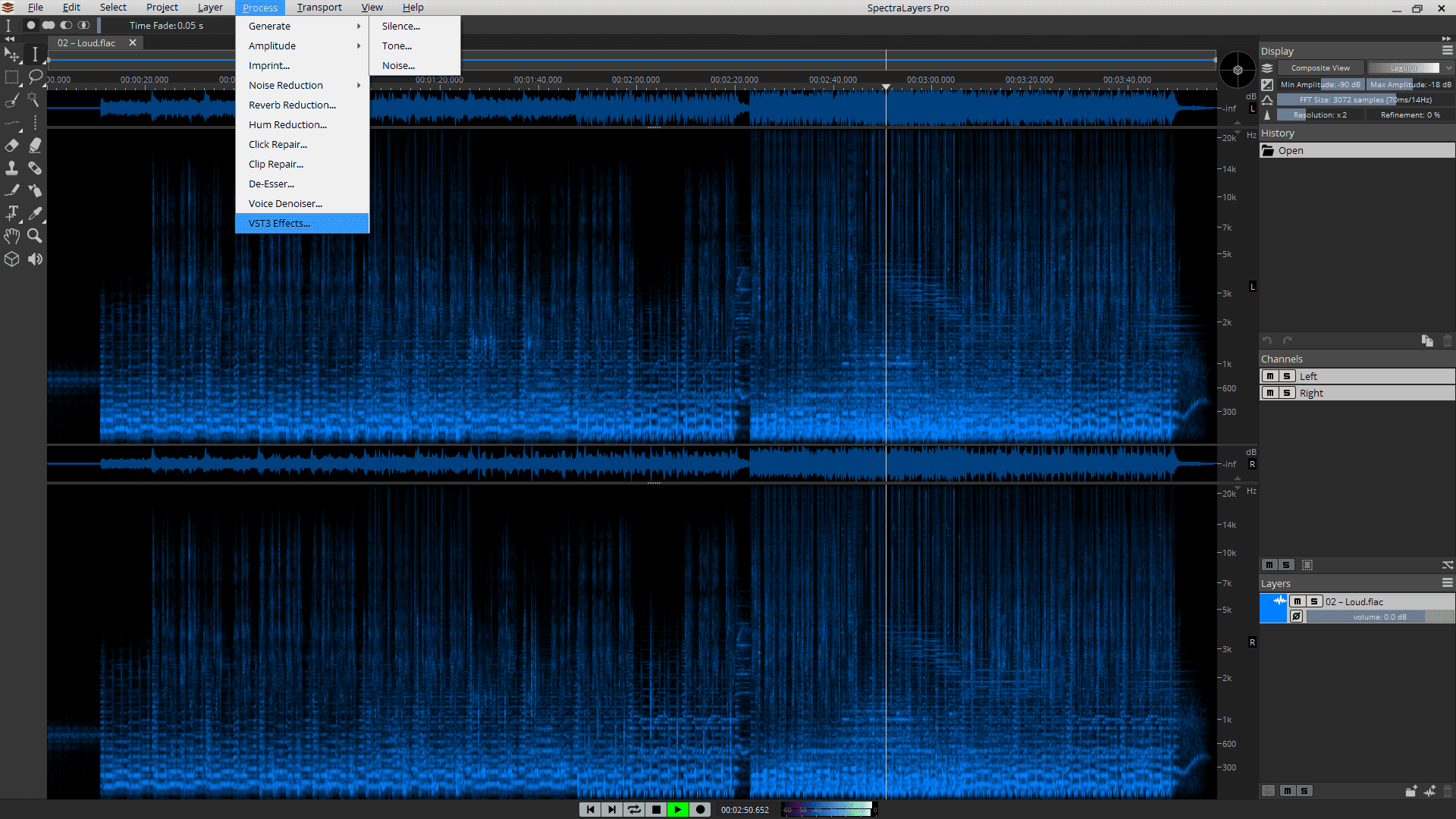Select Silence in Generate submenu
The width and height of the screenshot is (1456, 819).
coord(415,26)
